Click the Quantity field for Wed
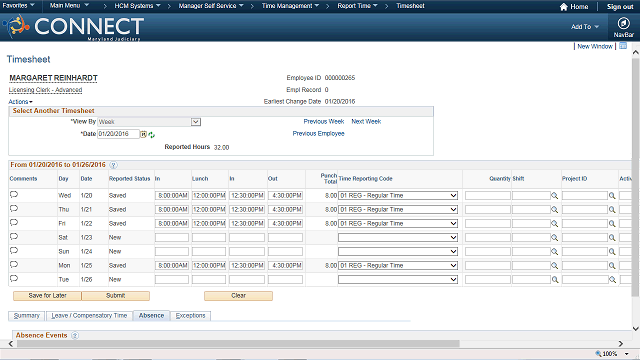 [488, 196]
